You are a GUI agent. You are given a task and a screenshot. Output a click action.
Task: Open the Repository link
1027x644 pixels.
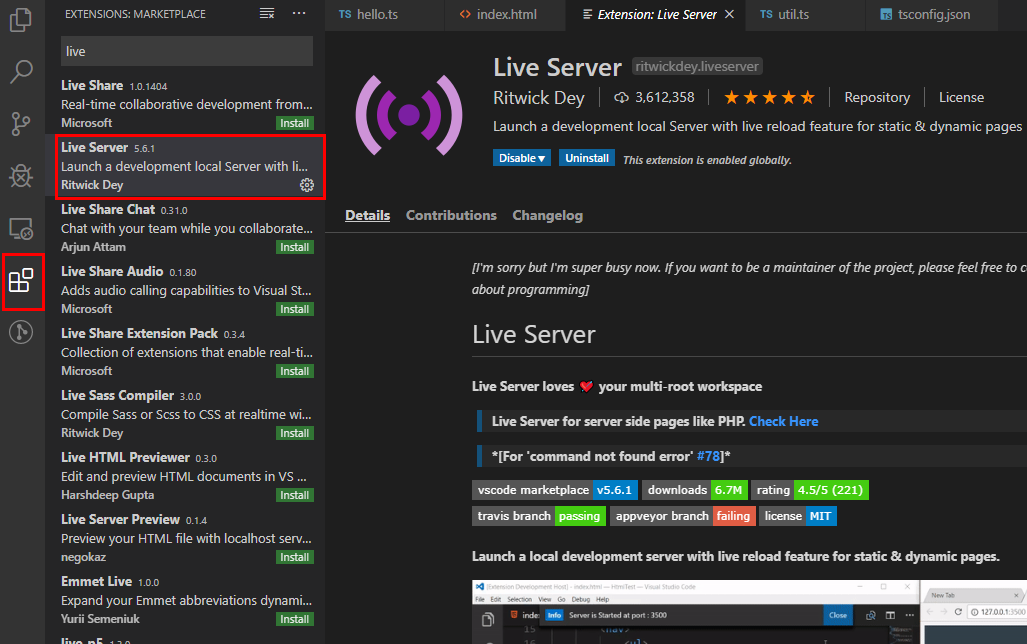877,98
